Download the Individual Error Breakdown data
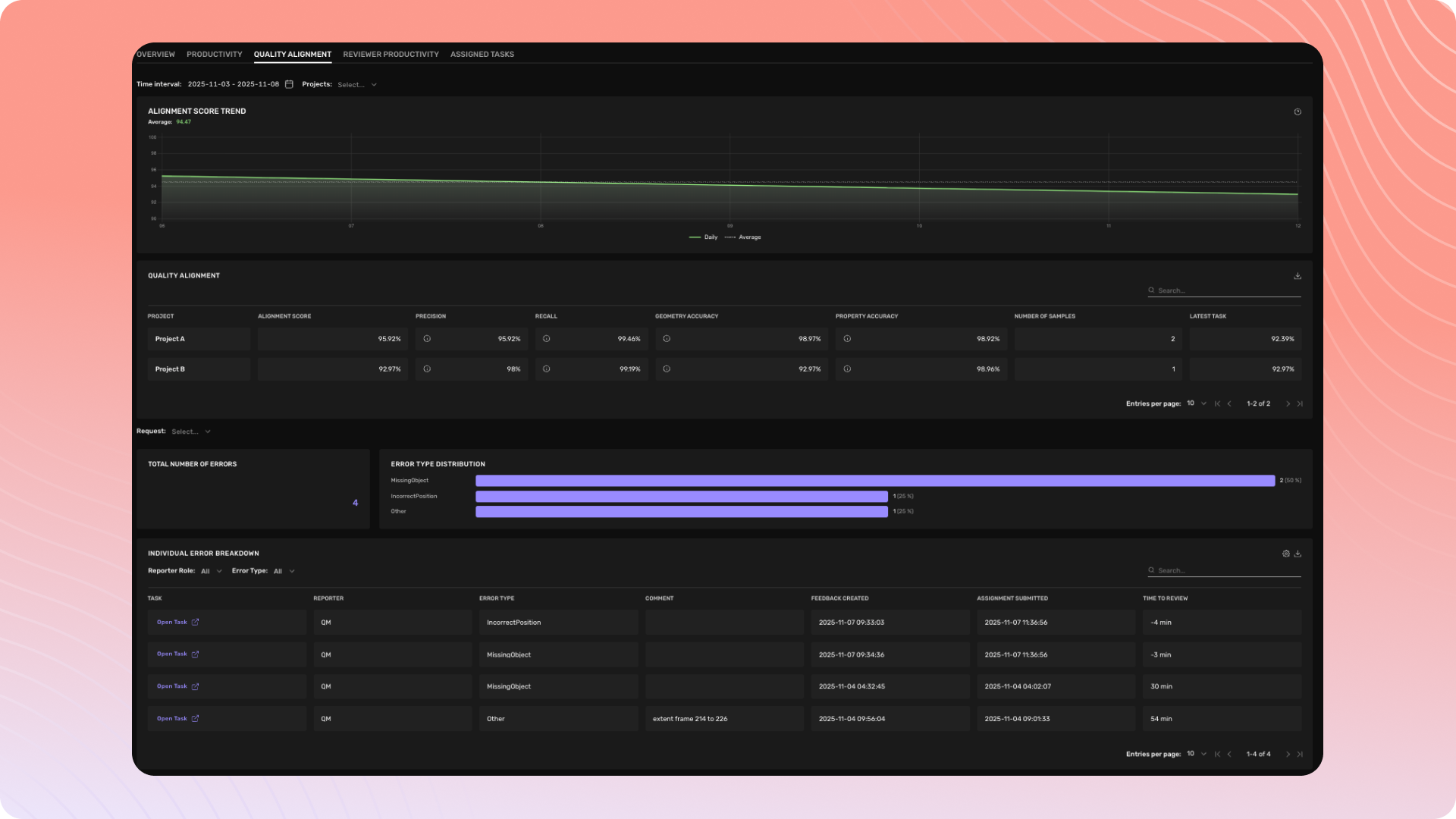1456x819 pixels. click(1298, 554)
